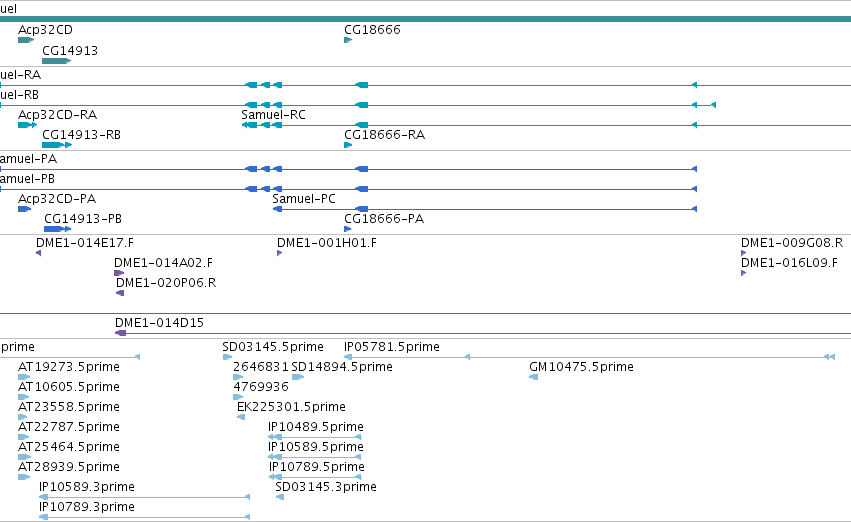
Task: Click the 4769936 EST label
Action: click(x=261, y=387)
